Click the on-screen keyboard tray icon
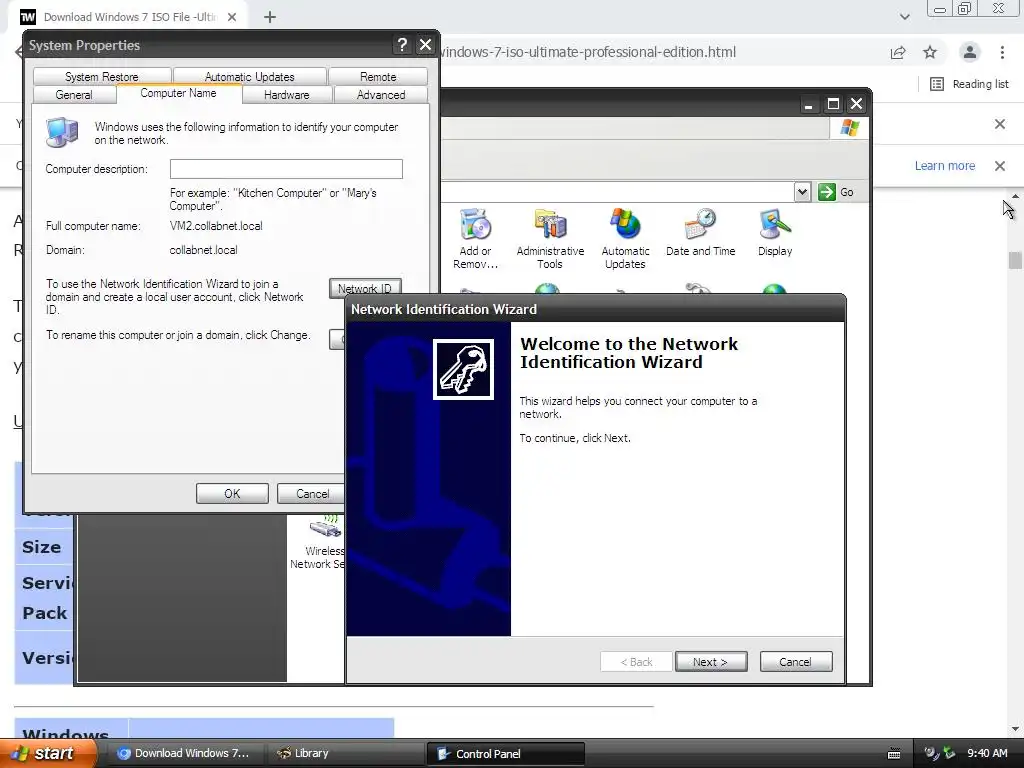This screenshot has width=1024, height=768. 894,754
